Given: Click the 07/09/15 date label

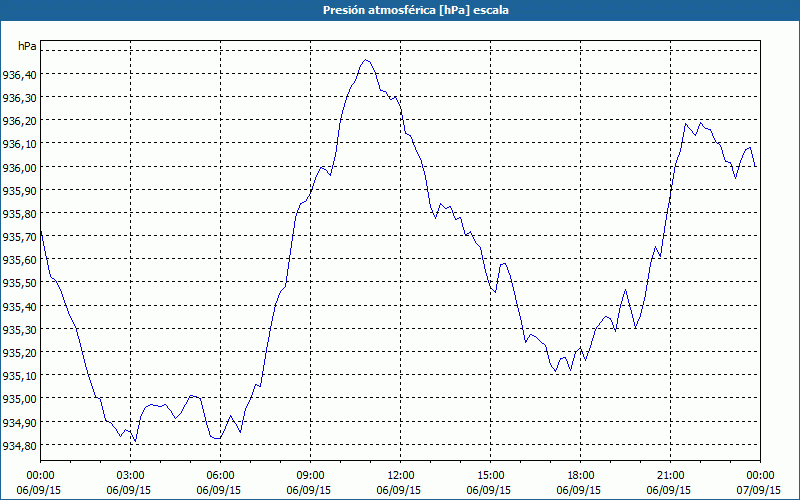Looking at the screenshot, I should pyautogui.click(x=761, y=490).
